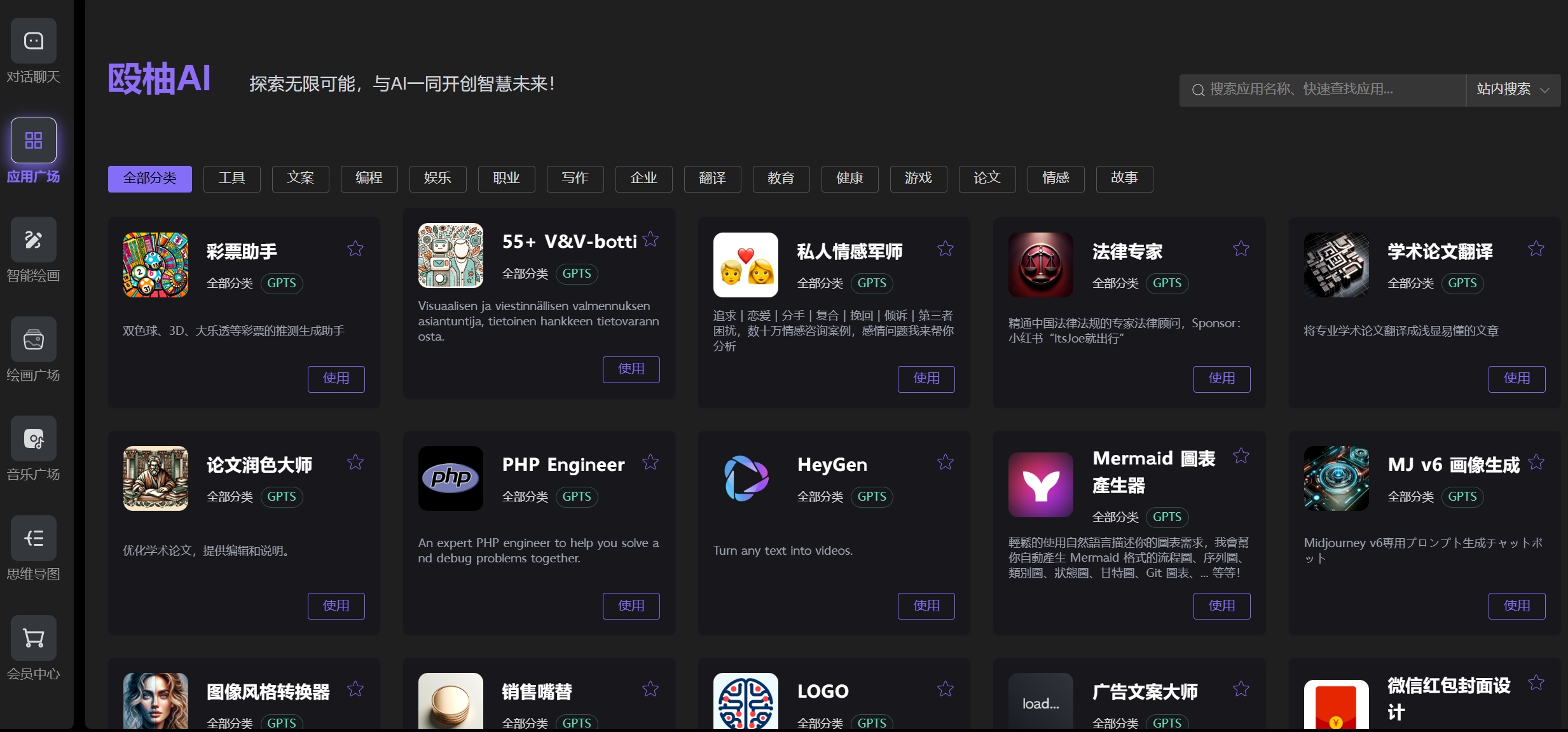This screenshot has width=1568, height=732.
Task: Click the 私人情感军师 couple emoji icon
Action: coord(746,265)
